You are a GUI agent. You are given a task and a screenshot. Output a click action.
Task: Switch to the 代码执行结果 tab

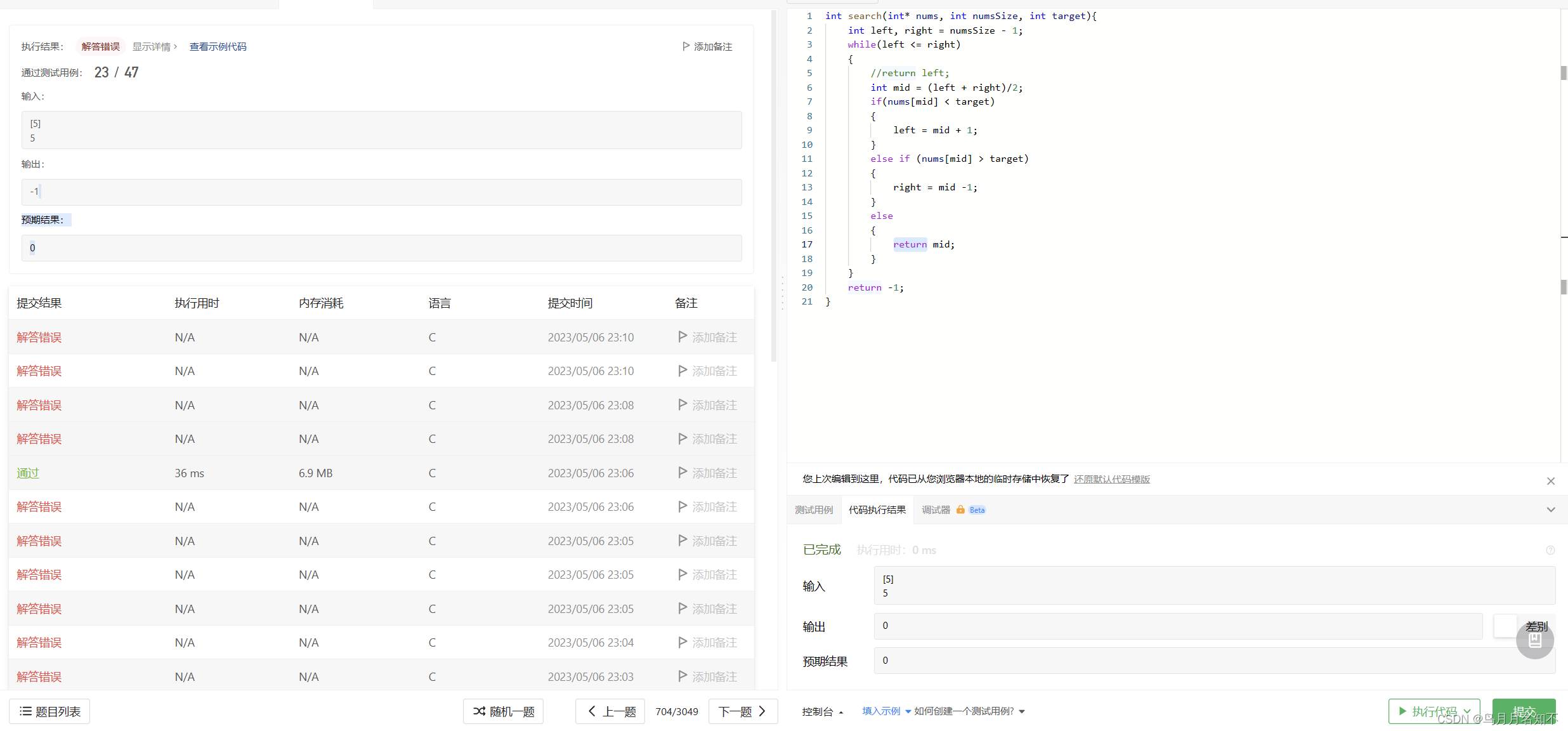[x=877, y=510]
